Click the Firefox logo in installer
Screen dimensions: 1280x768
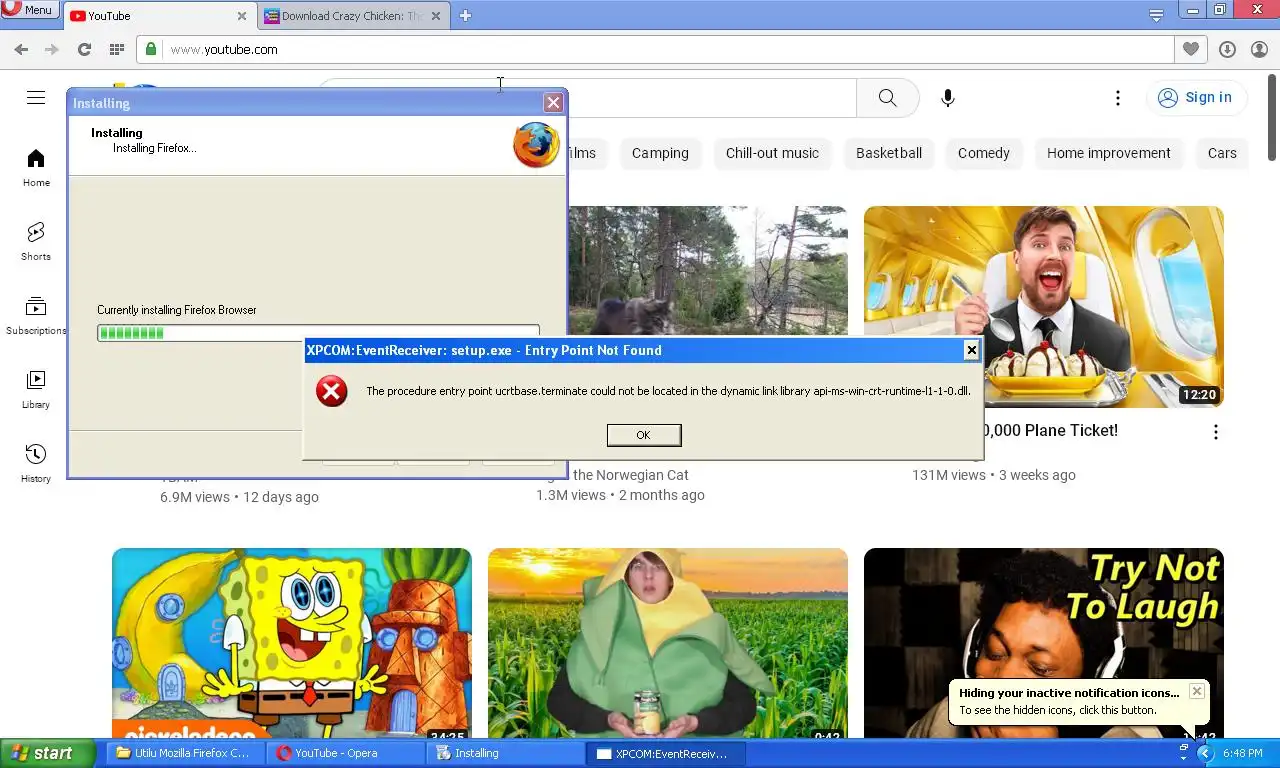(x=536, y=145)
